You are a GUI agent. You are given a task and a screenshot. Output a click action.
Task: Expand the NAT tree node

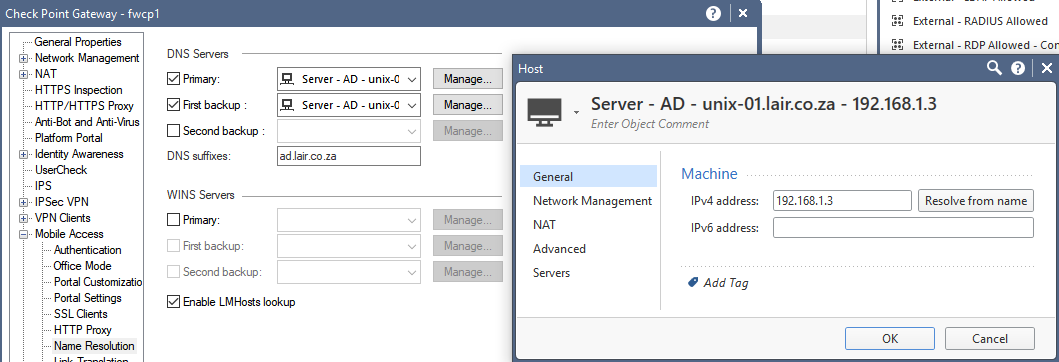pyautogui.click(x=24, y=74)
